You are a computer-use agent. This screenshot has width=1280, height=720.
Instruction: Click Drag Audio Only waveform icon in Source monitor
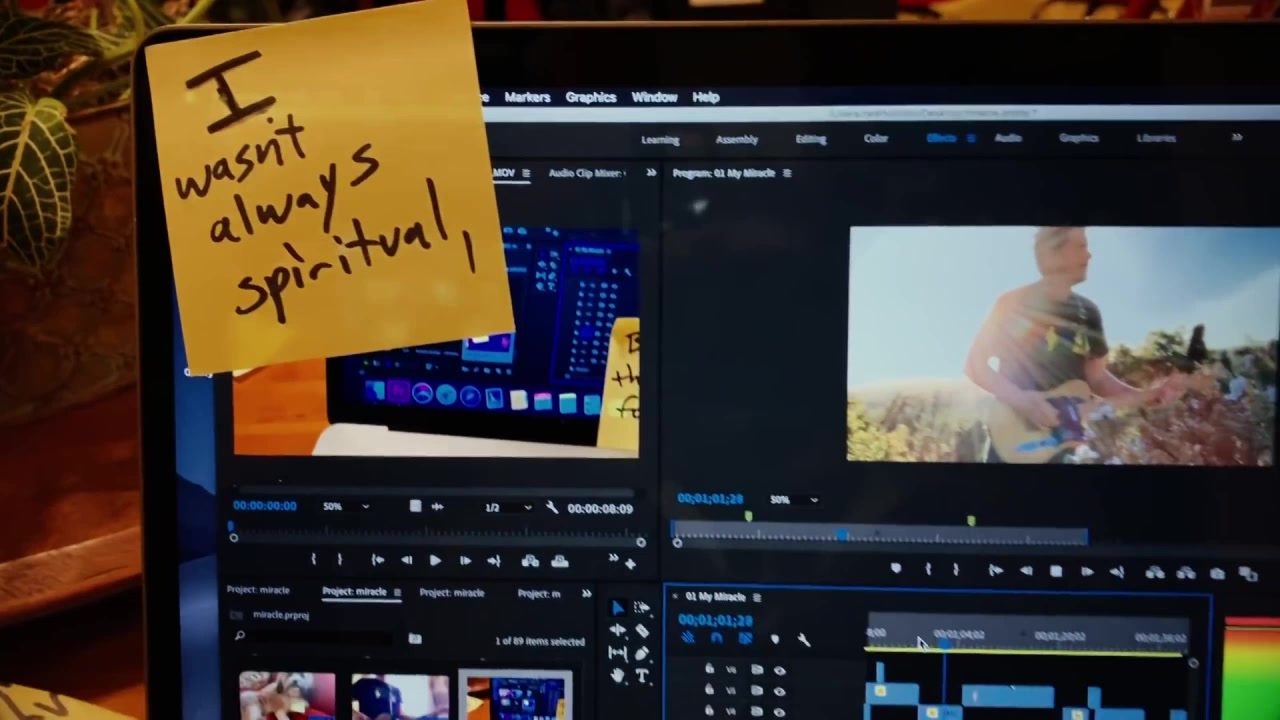pos(437,507)
